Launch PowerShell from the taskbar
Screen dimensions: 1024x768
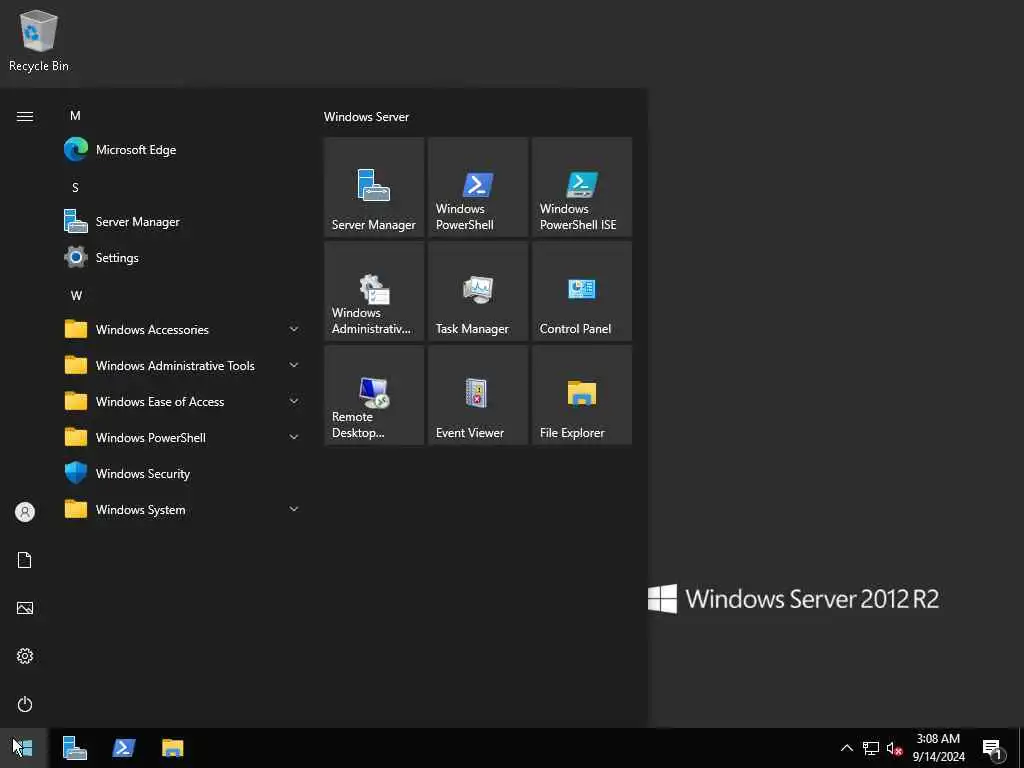pos(123,748)
